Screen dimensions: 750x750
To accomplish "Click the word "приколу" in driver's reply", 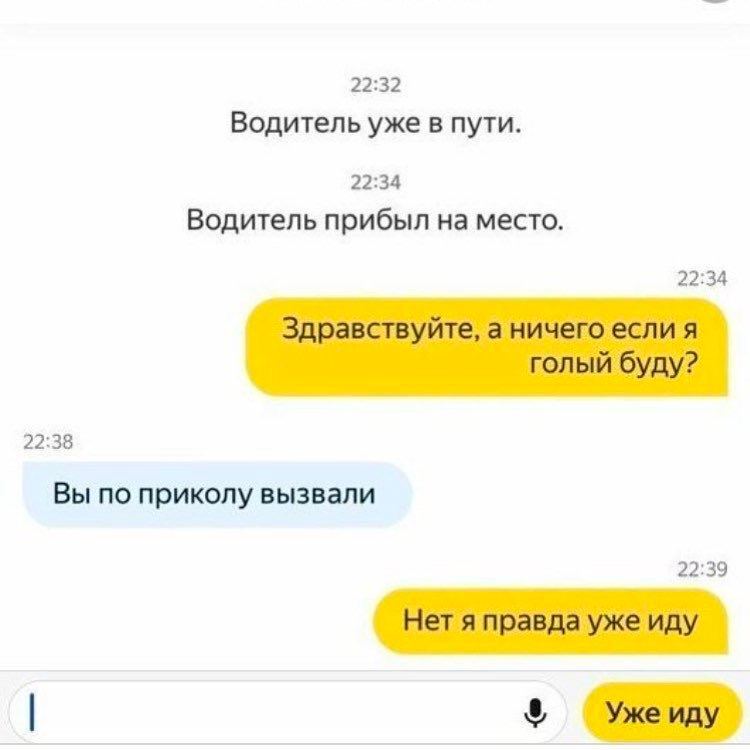I will tap(195, 495).
